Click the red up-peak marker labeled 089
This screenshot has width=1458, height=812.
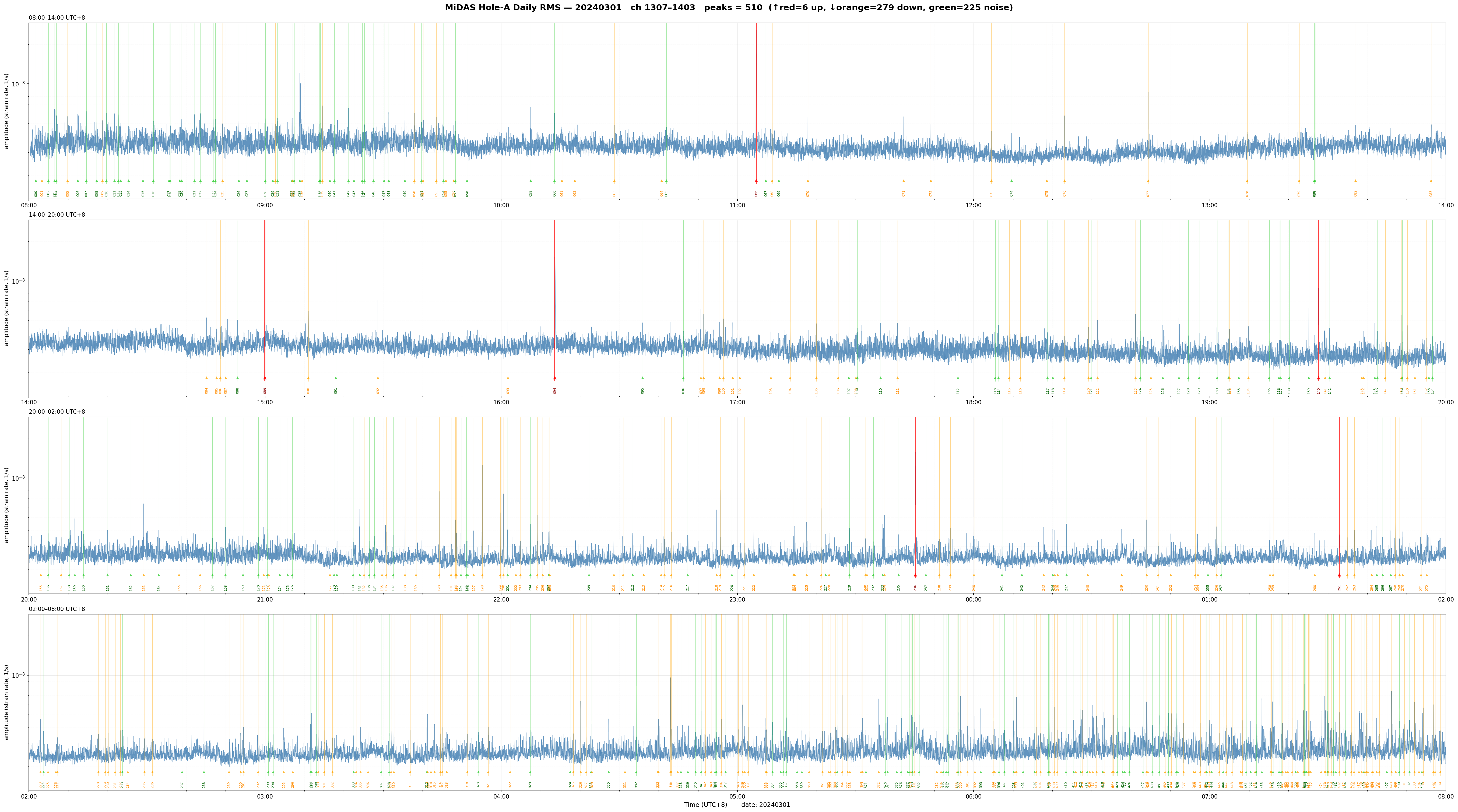coord(265,378)
